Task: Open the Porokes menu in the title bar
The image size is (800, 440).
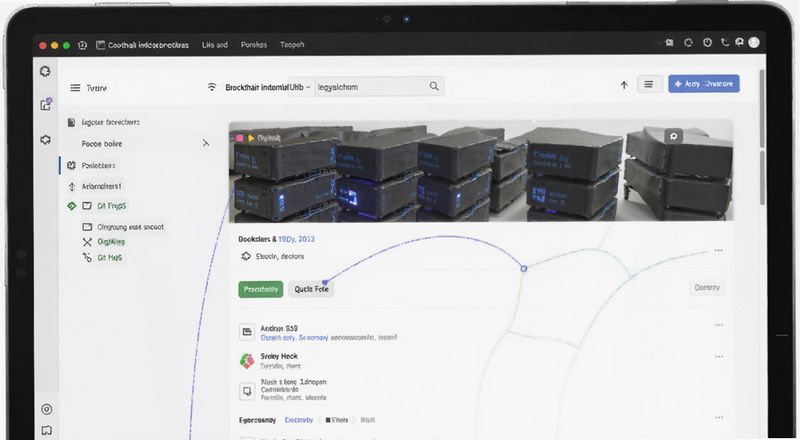Action: [x=254, y=45]
